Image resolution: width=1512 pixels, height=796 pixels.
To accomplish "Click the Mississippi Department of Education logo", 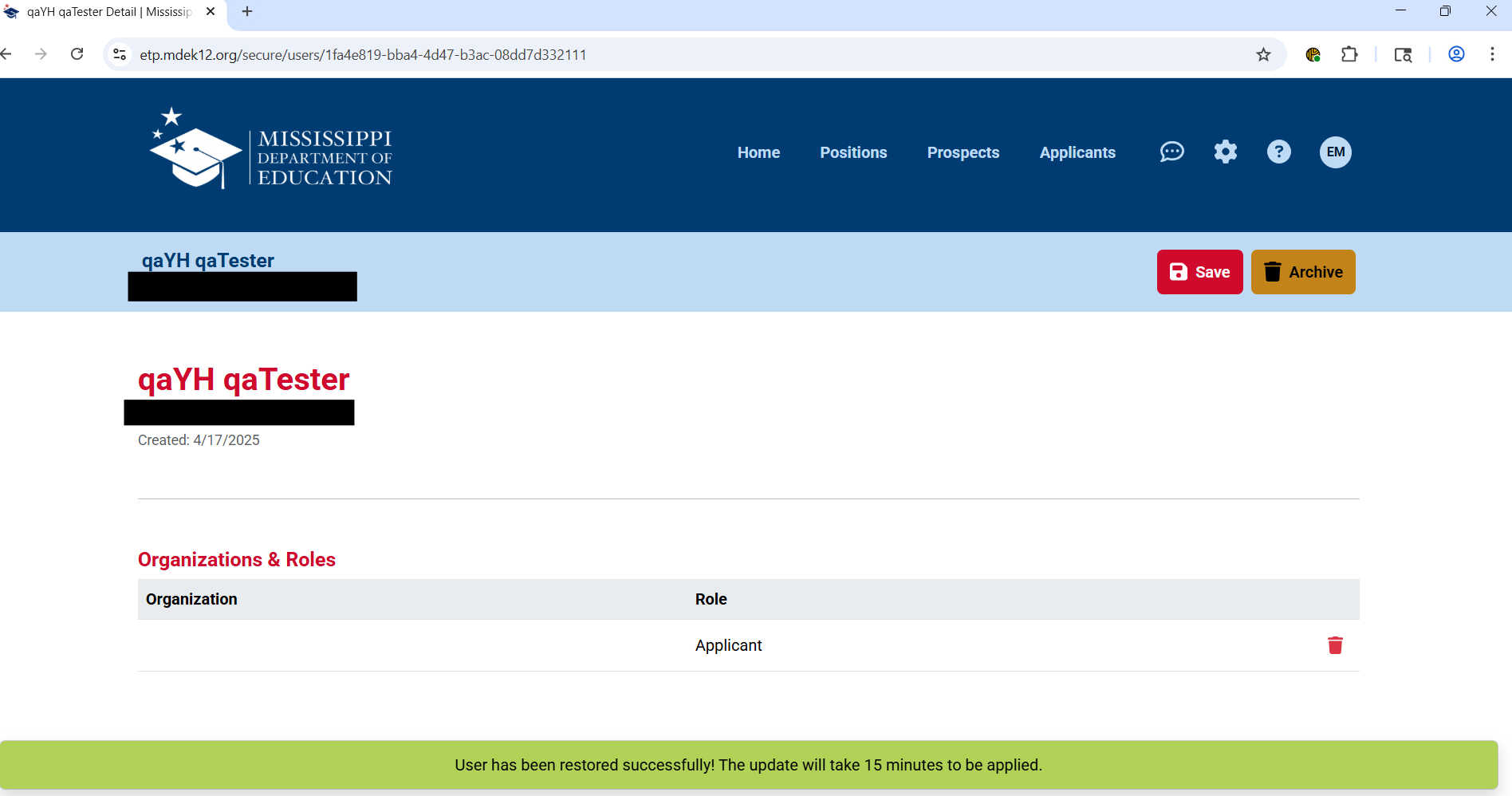I will [x=271, y=149].
